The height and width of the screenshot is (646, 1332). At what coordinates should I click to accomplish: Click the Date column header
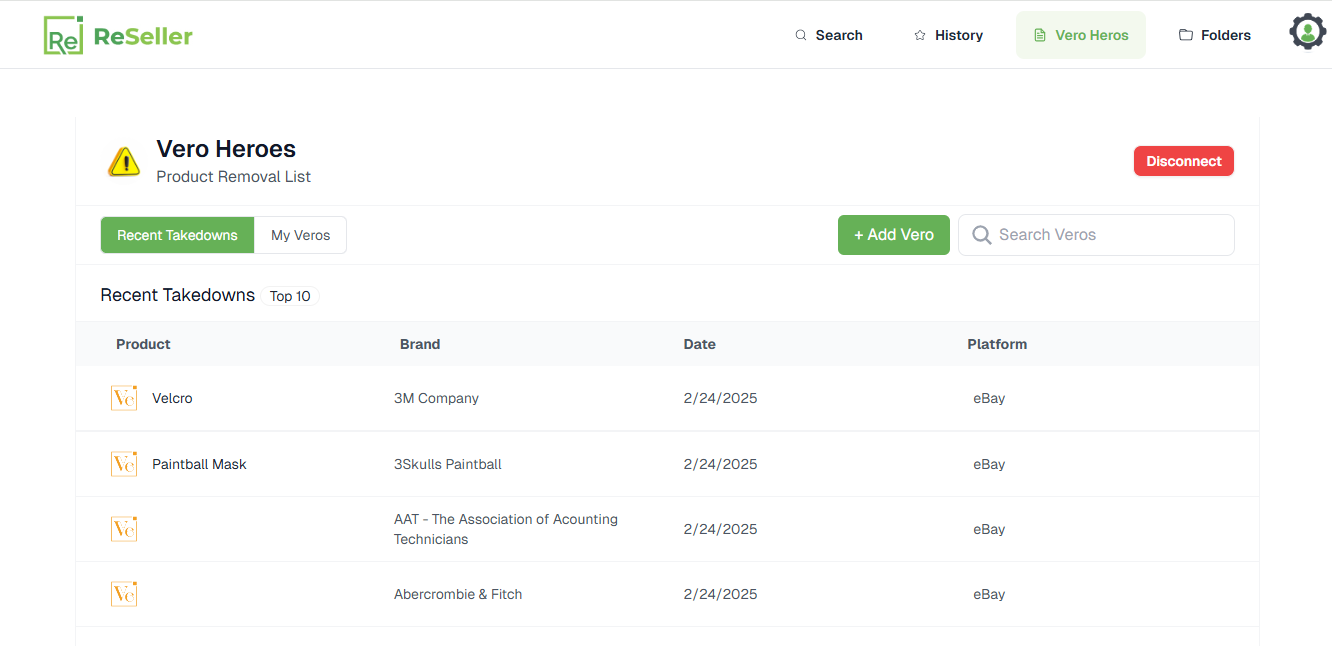tap(700, 344)
